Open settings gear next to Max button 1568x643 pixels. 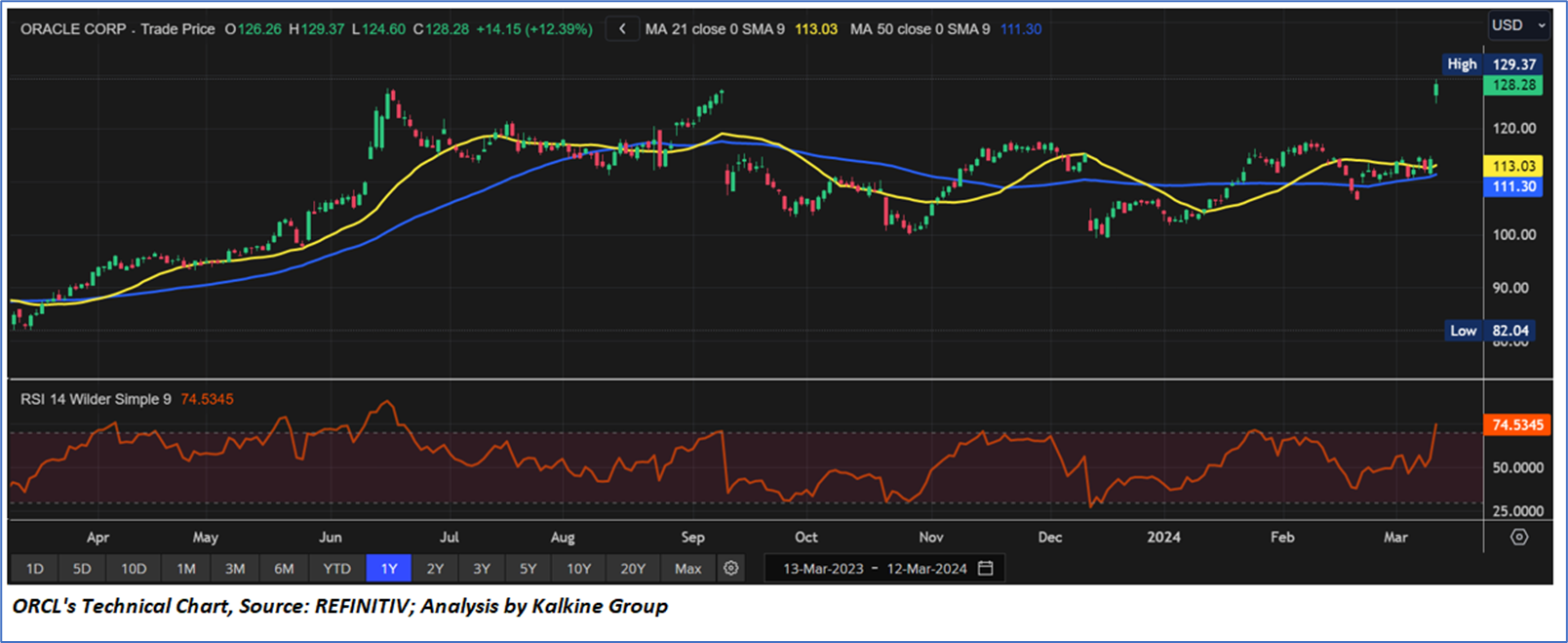pyautogui.click(x=730, y=568)
